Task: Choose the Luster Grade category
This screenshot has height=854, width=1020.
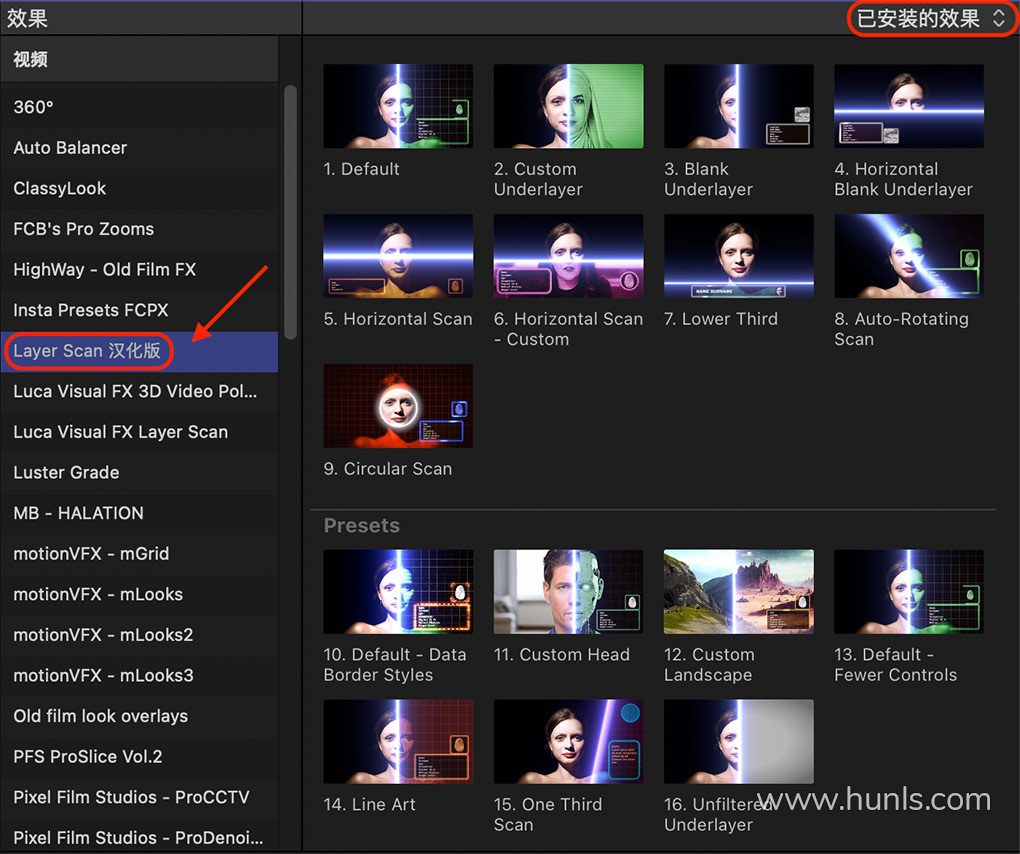Action: (x=66, y=473)
